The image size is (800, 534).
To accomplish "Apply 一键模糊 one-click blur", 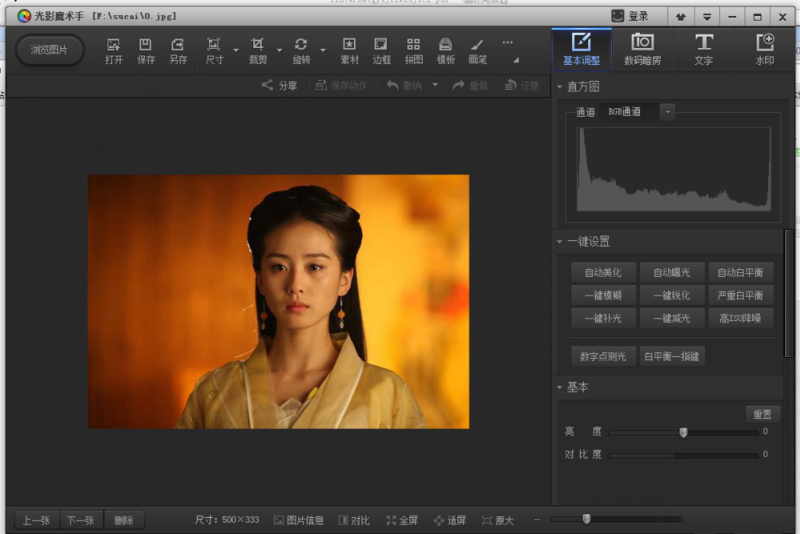I will (603, 295).
